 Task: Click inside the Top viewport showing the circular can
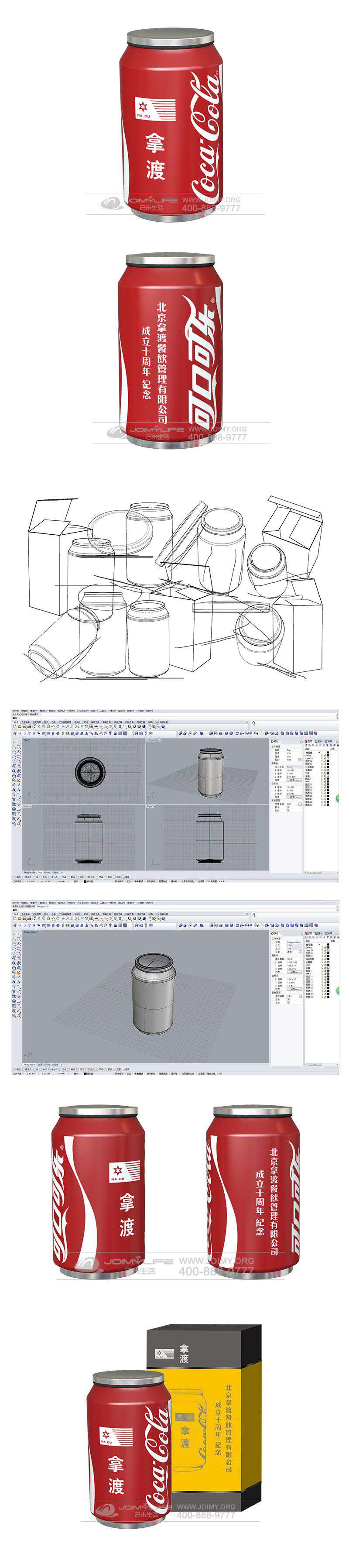pyautogui.click(x=83, y=771)
